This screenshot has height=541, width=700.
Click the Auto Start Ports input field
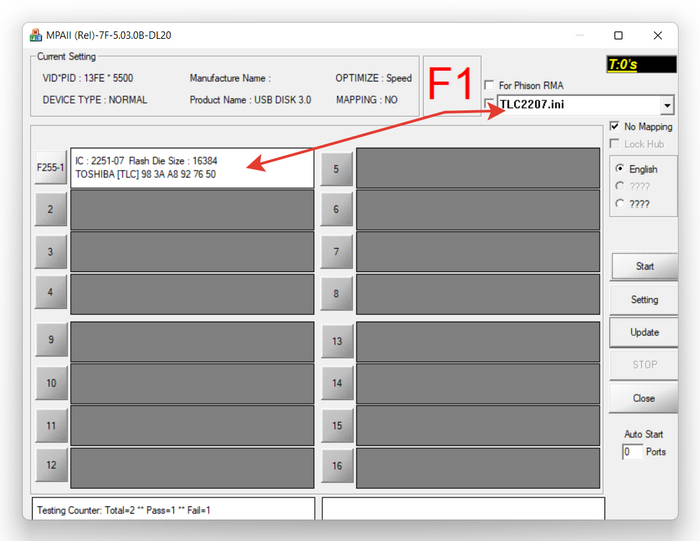click(632, 452)
